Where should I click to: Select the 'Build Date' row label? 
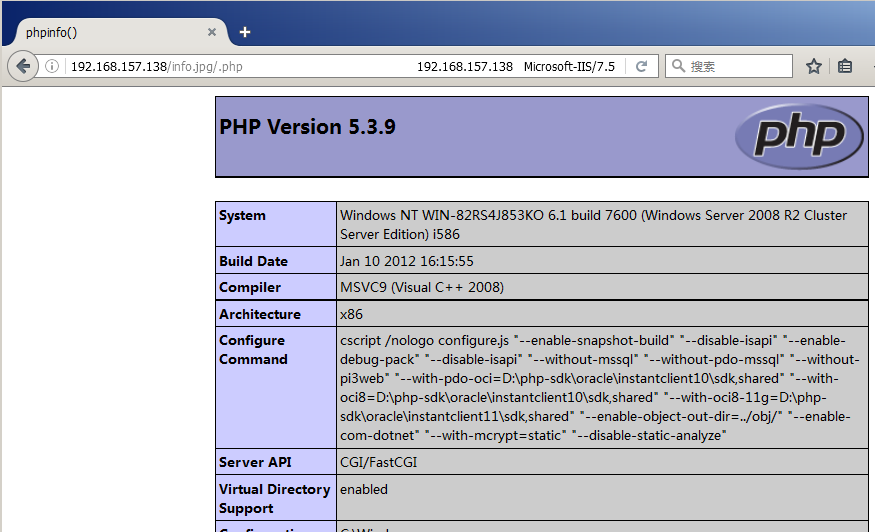(253, 261)
